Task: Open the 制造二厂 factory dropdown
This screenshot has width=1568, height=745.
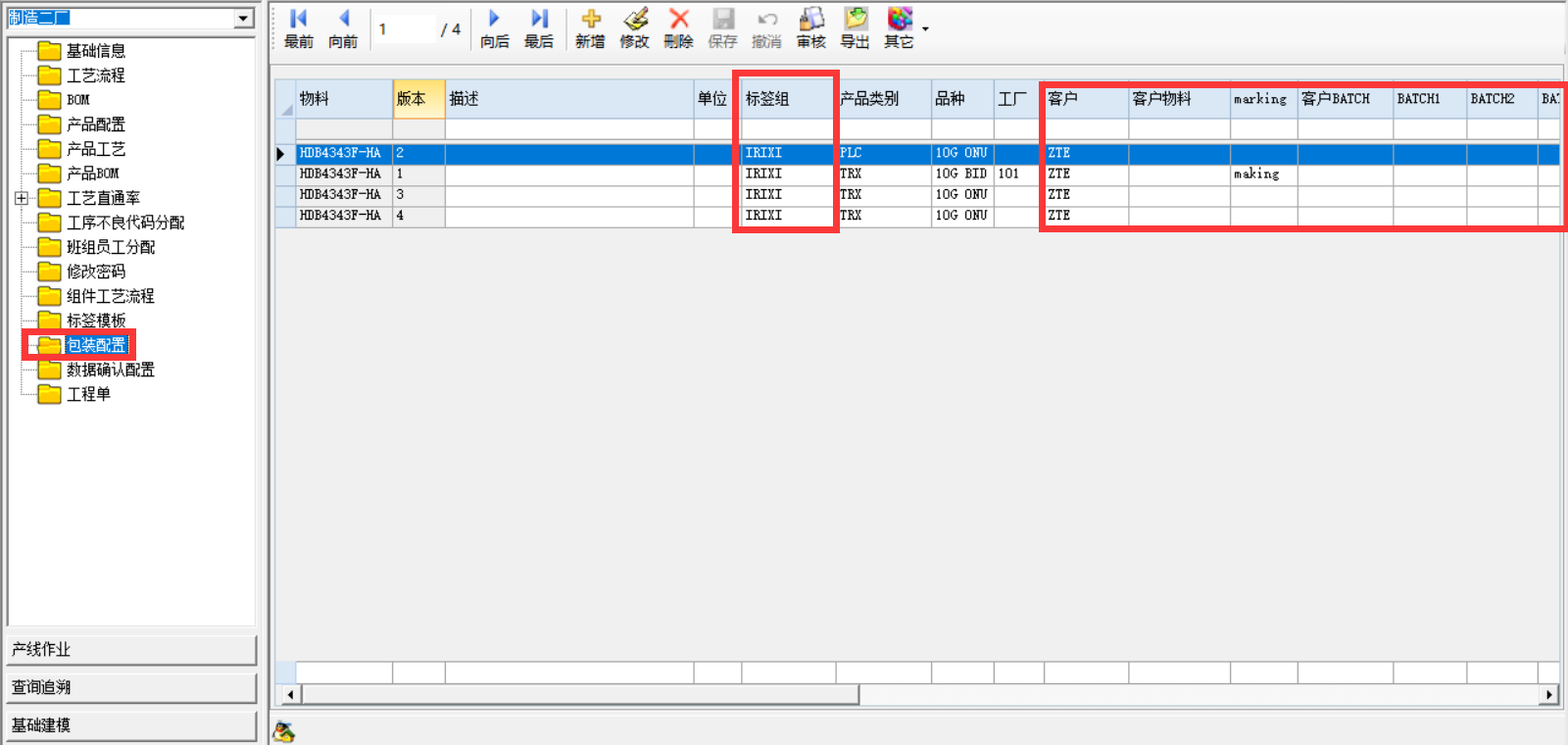Action: [x=244, y=19]
